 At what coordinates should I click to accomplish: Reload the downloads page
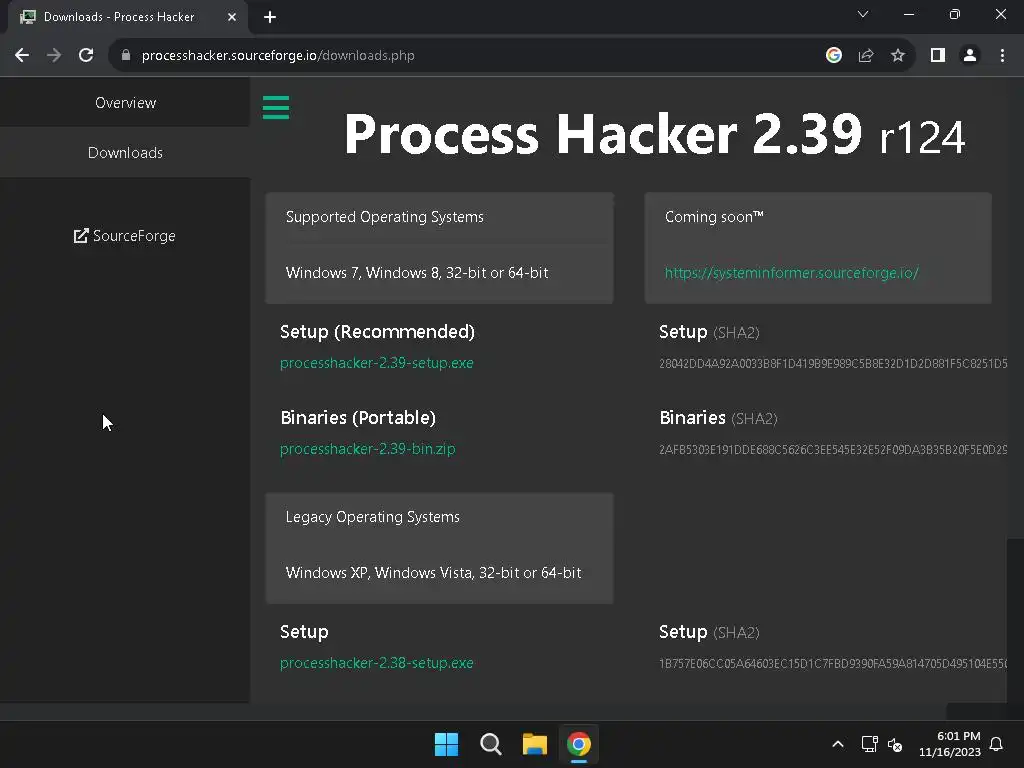(86, 56)
